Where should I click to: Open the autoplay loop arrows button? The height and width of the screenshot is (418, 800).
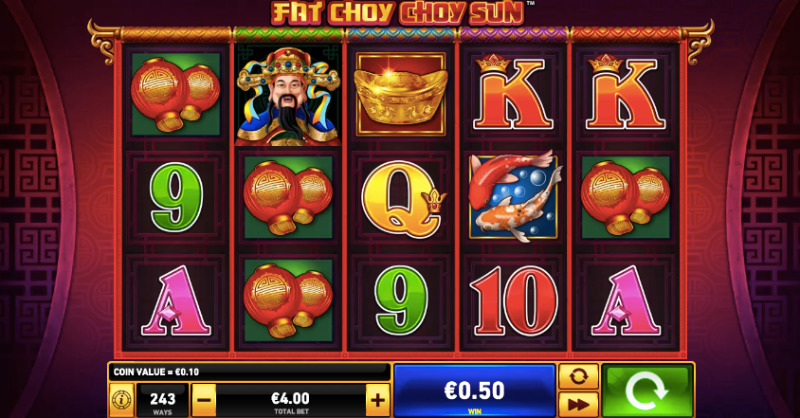pos(579,377)
